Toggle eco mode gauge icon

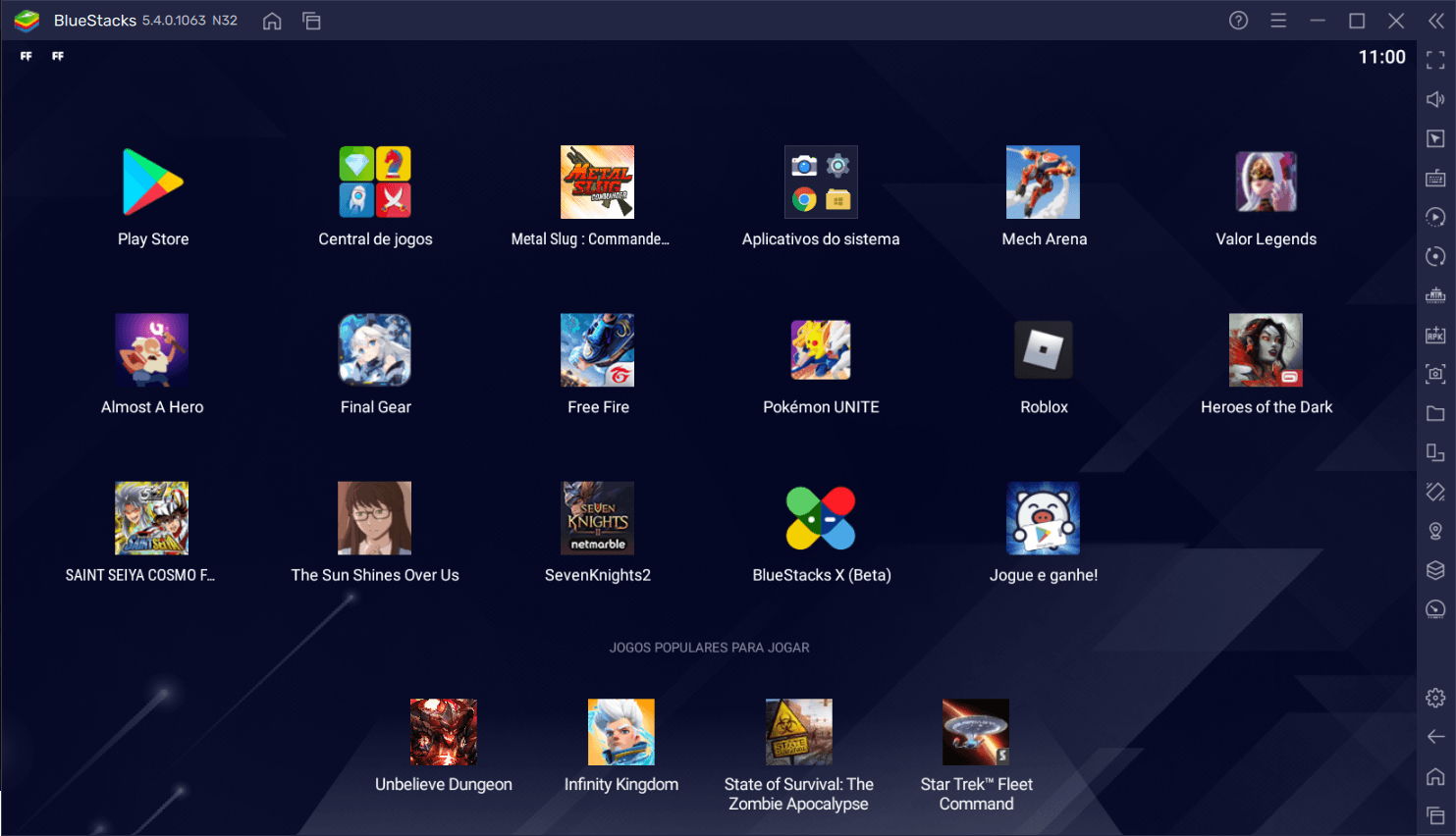coord(1435,609)
